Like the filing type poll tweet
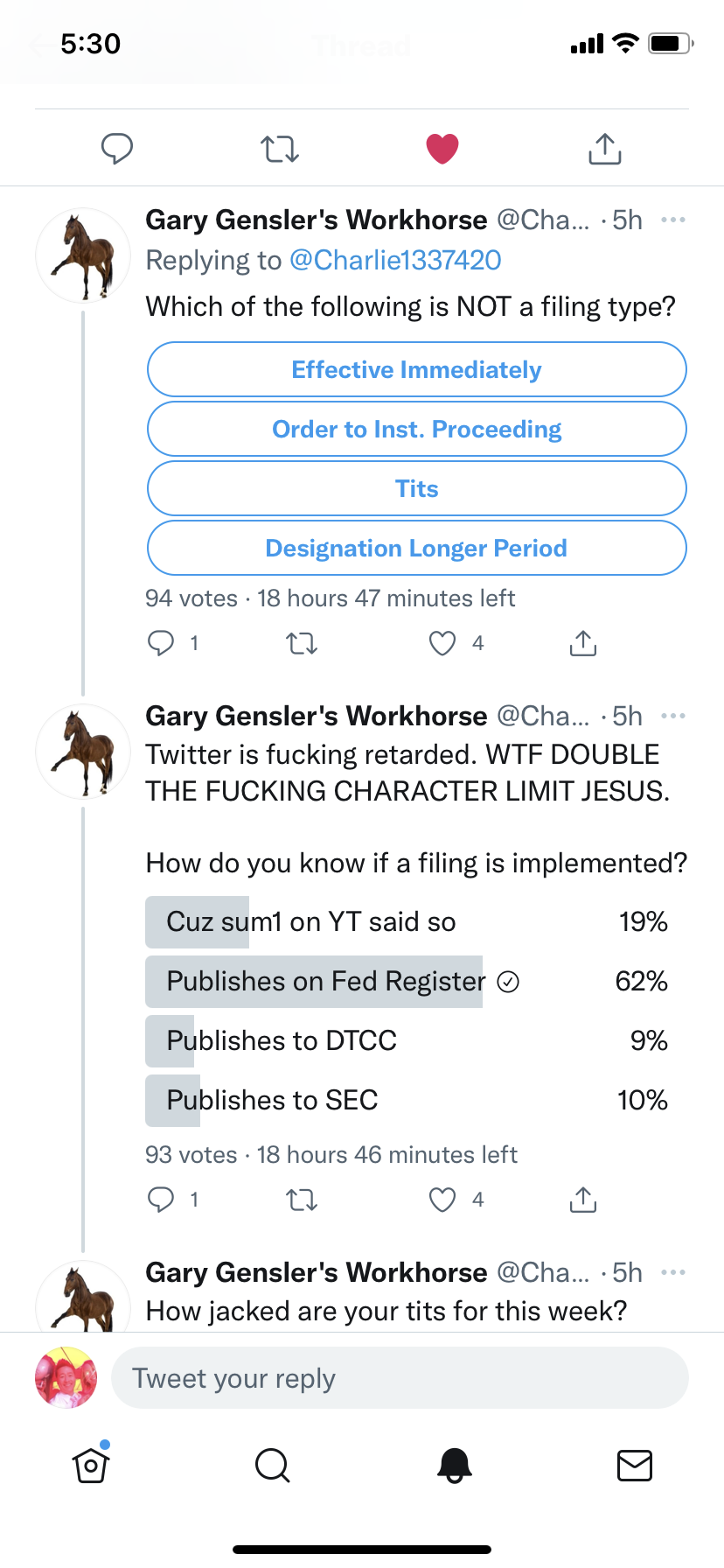Screen dimensions: 724x1568 click(442, 644)
